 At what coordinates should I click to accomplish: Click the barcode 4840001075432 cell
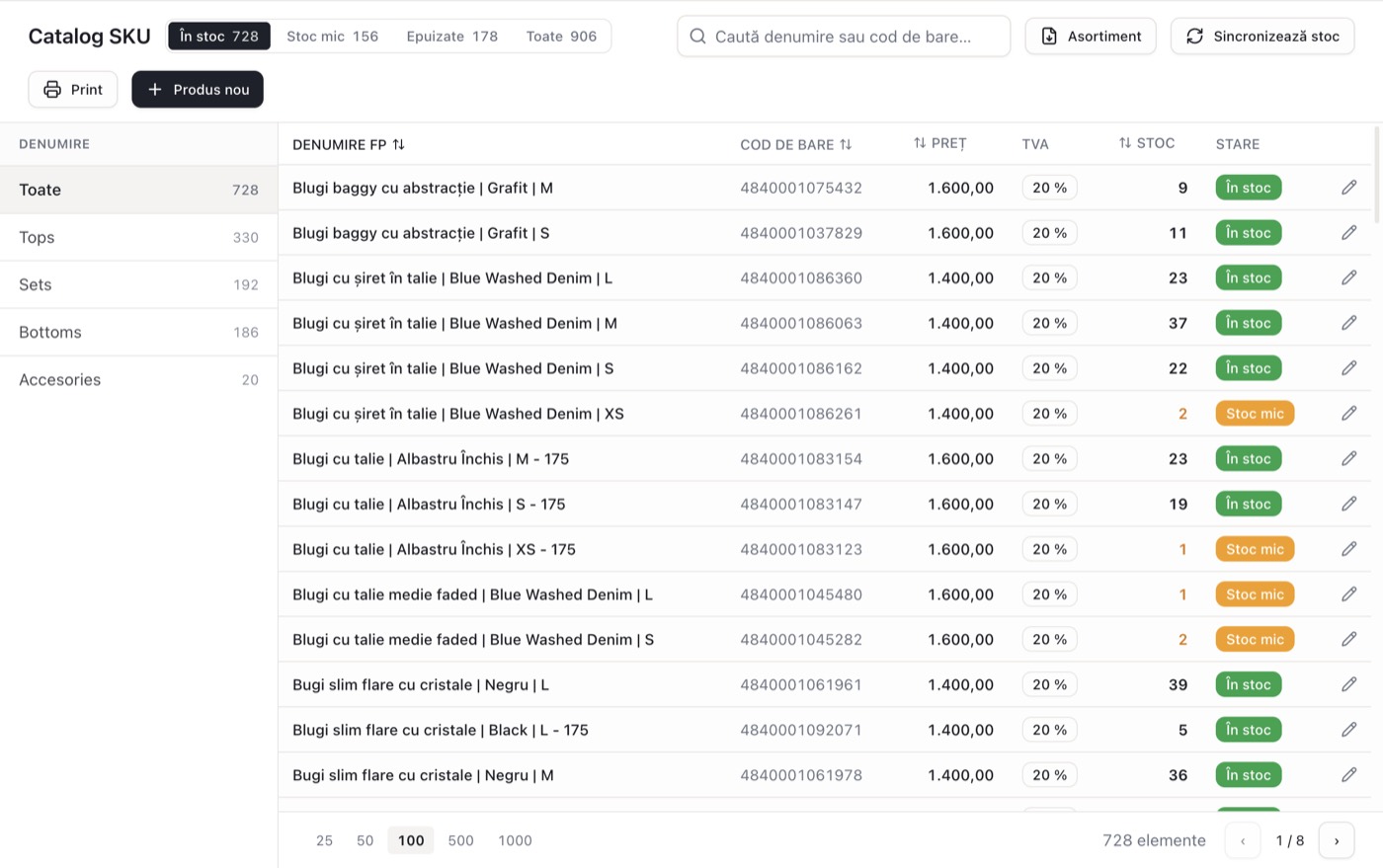tap(801, 188)
